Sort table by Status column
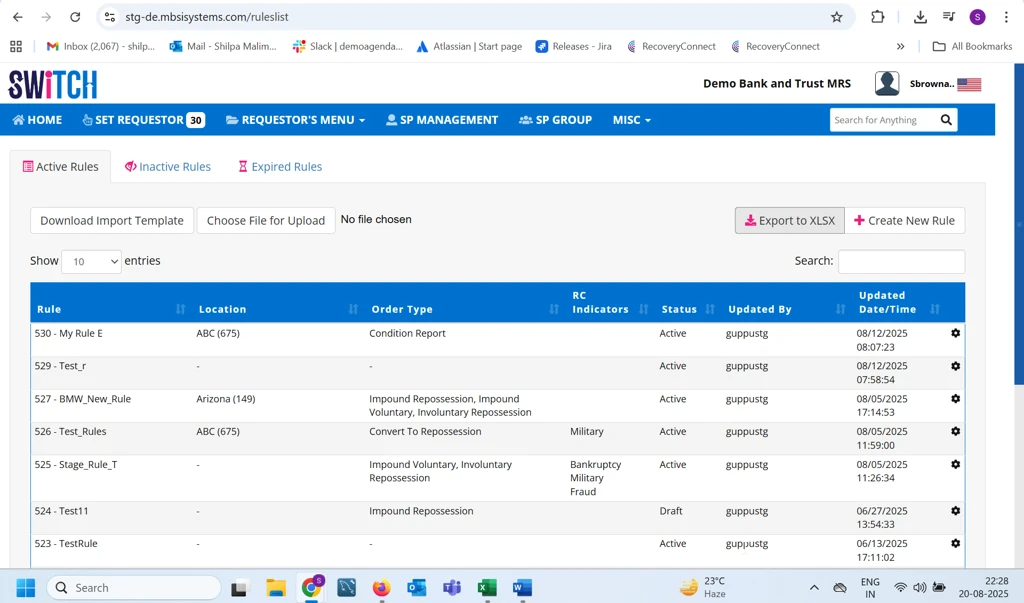This screenshot has height=603, width=1024. pos(711,309)
